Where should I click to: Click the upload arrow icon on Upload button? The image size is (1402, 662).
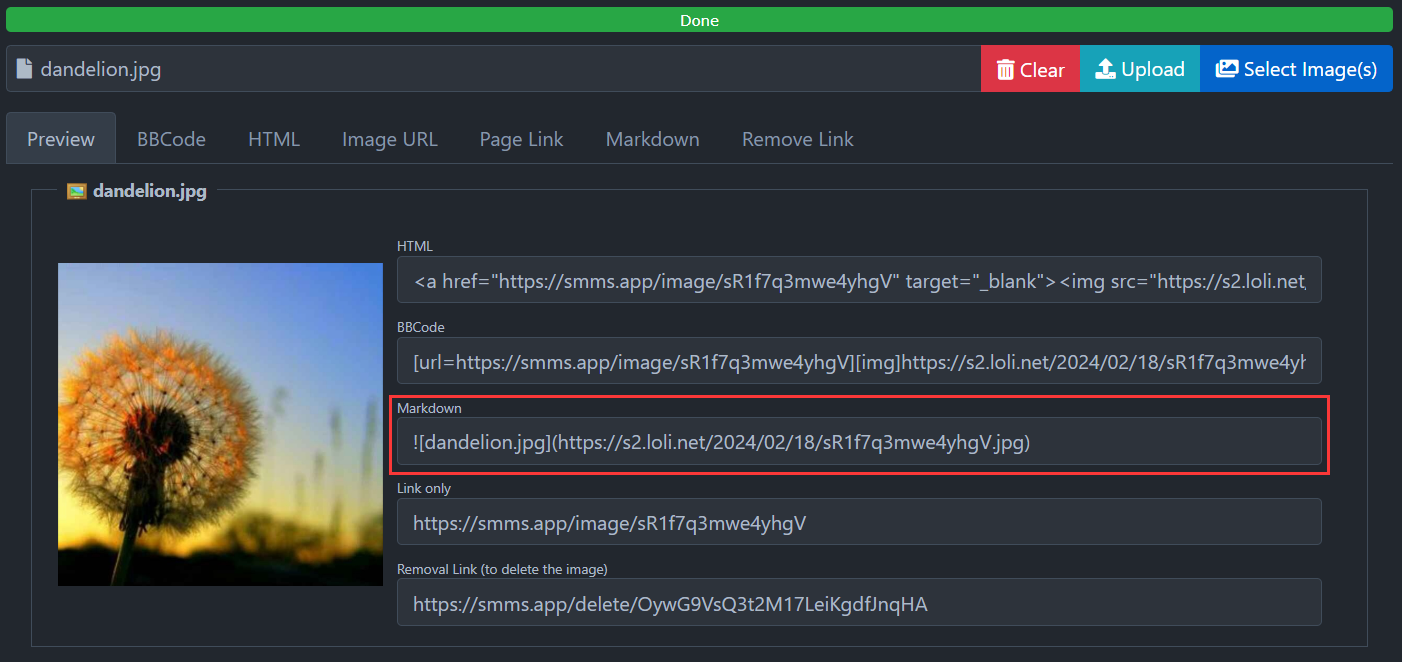[1105, 68]
